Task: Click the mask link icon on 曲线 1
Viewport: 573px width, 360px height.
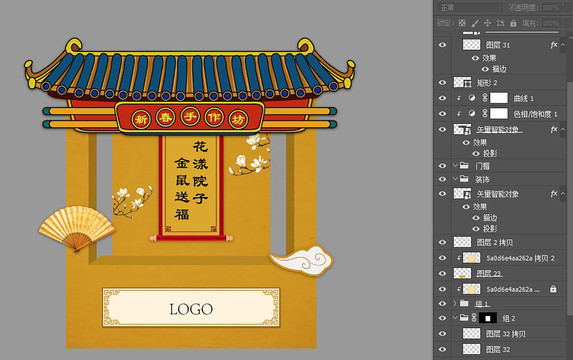Action: pyautogui.click(x=485, y=98)
